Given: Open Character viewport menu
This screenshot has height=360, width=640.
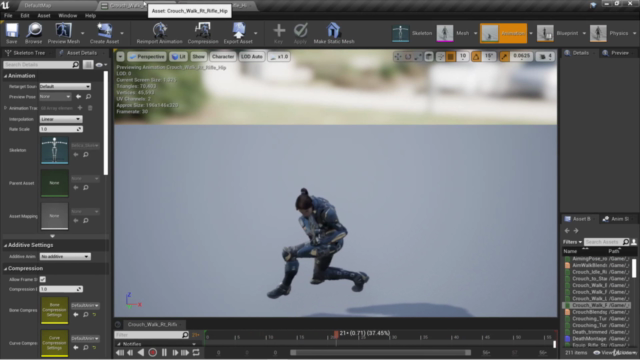Looking at the screenshot, I should [x=223, y=56].
